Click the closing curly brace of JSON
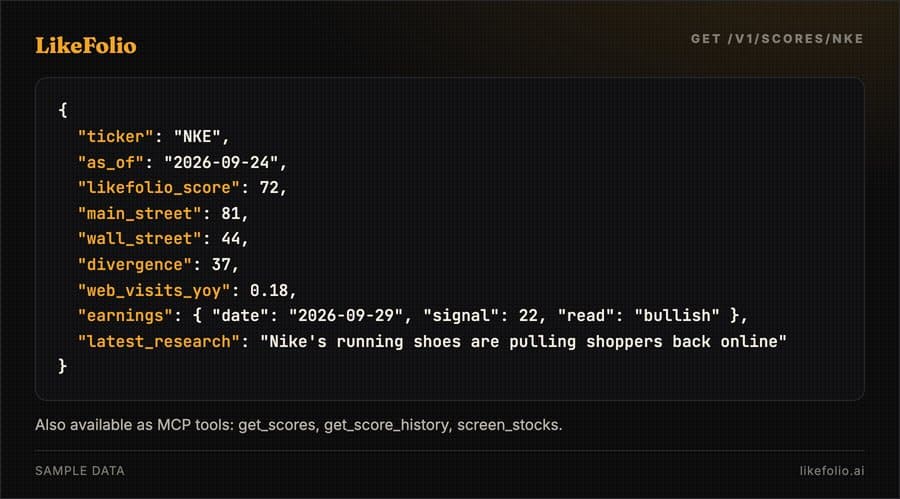Screen dimensions: 900x499 pos(63,366)
